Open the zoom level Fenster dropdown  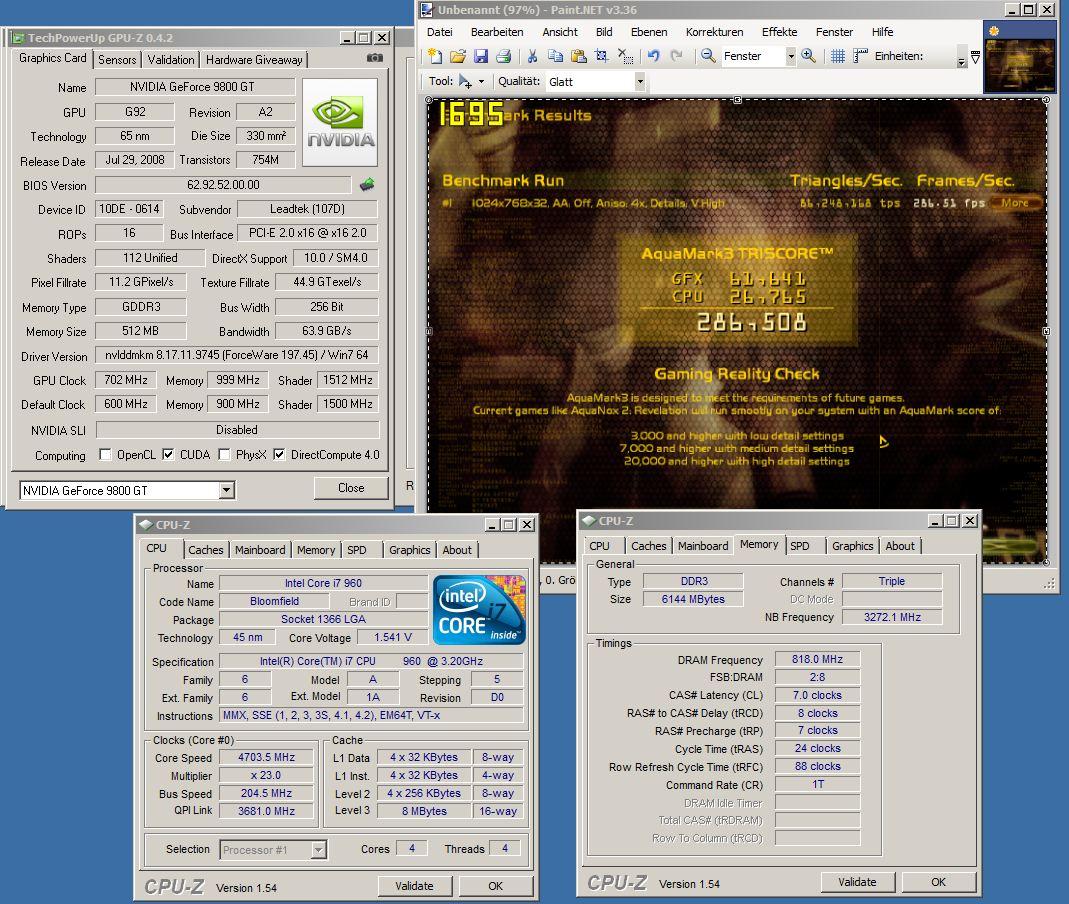(790, 56)
